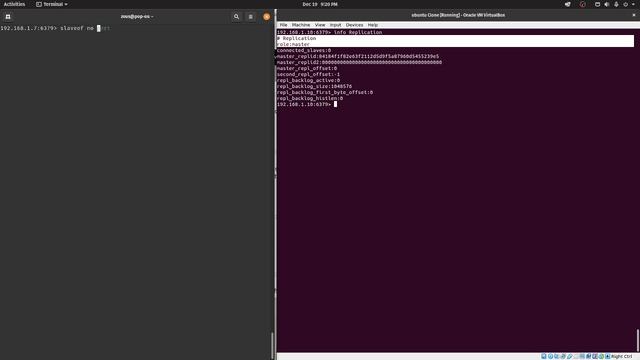Click the VM terminal vertical scrollbar thumb
The height and width of the screenshot is (360, 640).
coord(637,340)
